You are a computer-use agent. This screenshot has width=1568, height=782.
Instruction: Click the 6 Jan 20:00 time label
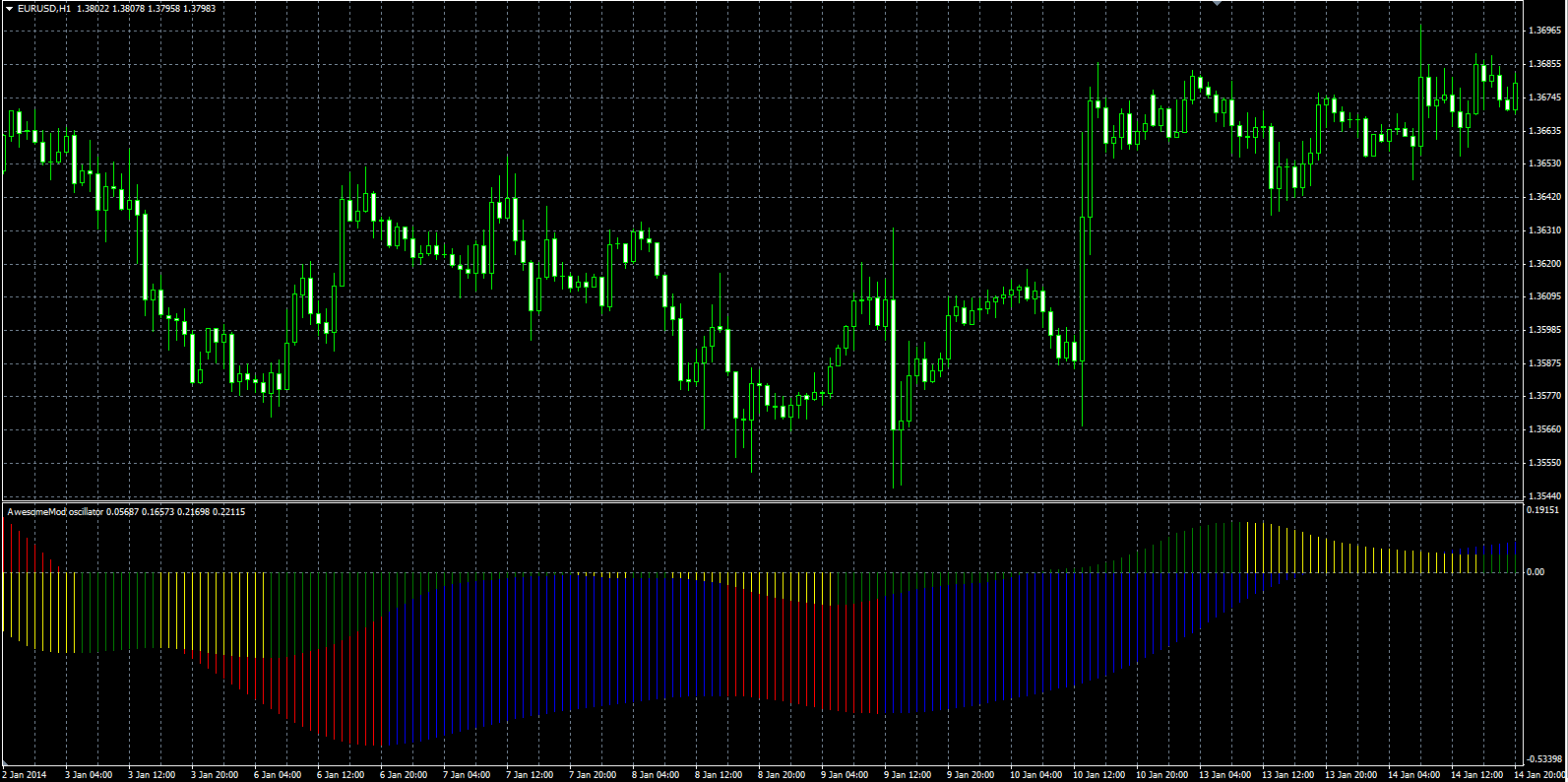[x=404, y=775]
